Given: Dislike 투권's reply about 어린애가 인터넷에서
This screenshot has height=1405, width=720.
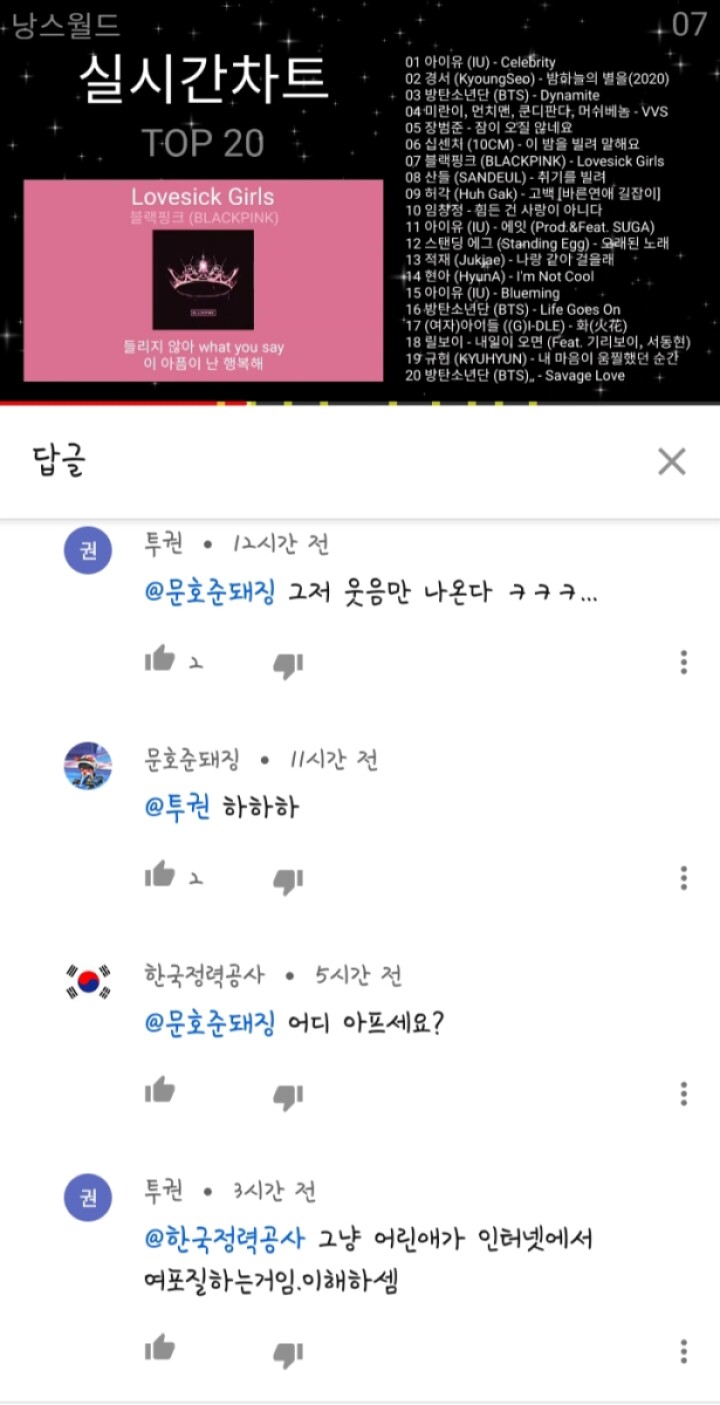Looking at the screenshot, I should 288,1354.
